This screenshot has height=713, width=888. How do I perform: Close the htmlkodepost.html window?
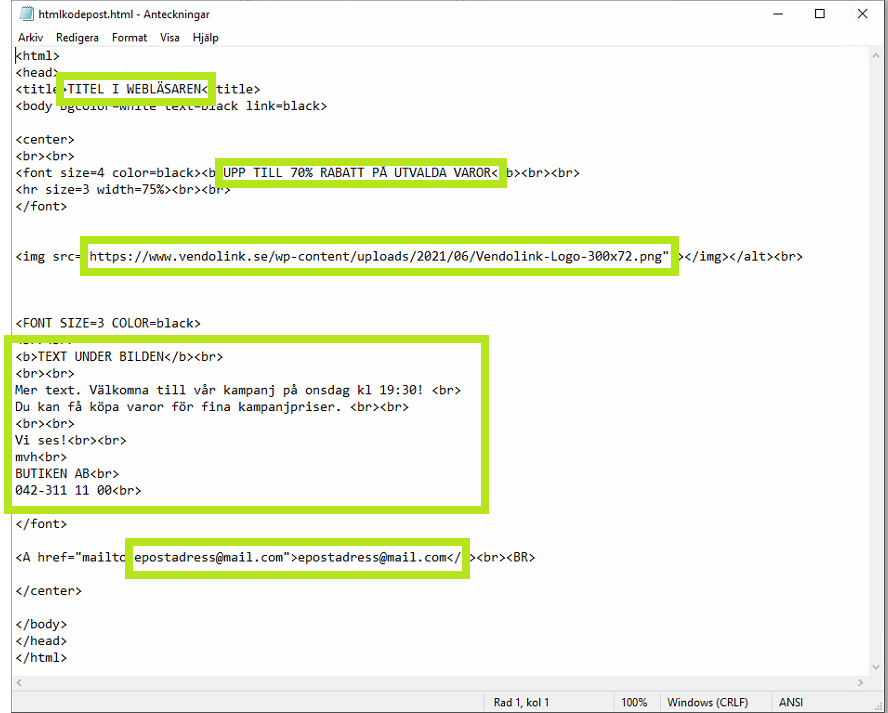pyautogui.click(x=863, y=14)
